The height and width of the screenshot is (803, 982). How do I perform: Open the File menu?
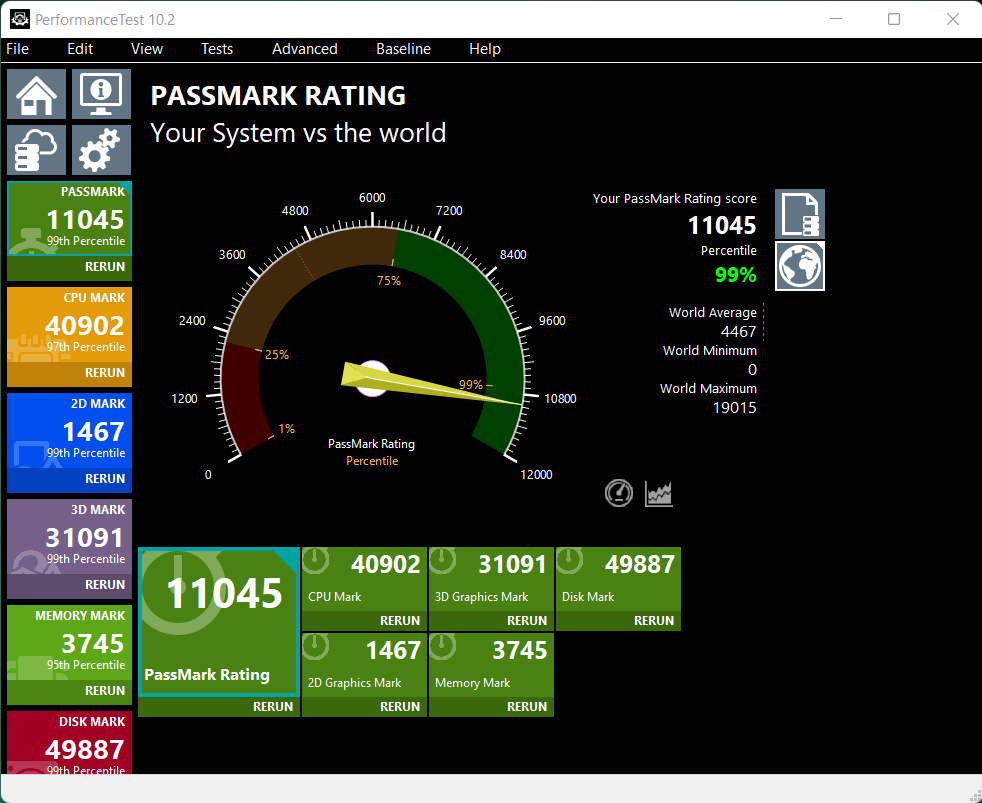pos(18,49)
